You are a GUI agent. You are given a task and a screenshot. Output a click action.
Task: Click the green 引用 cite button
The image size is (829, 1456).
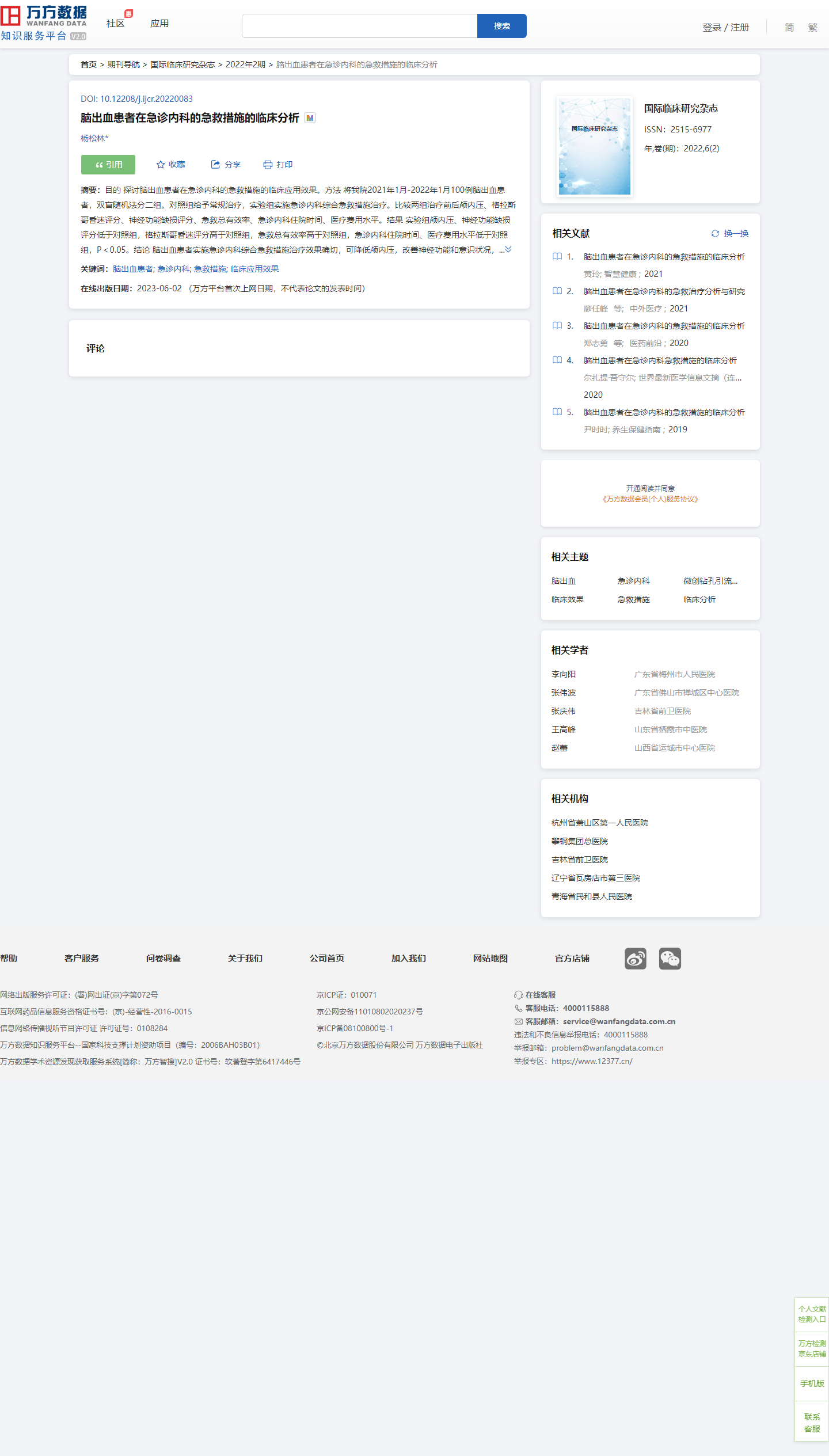pos(108,165)
